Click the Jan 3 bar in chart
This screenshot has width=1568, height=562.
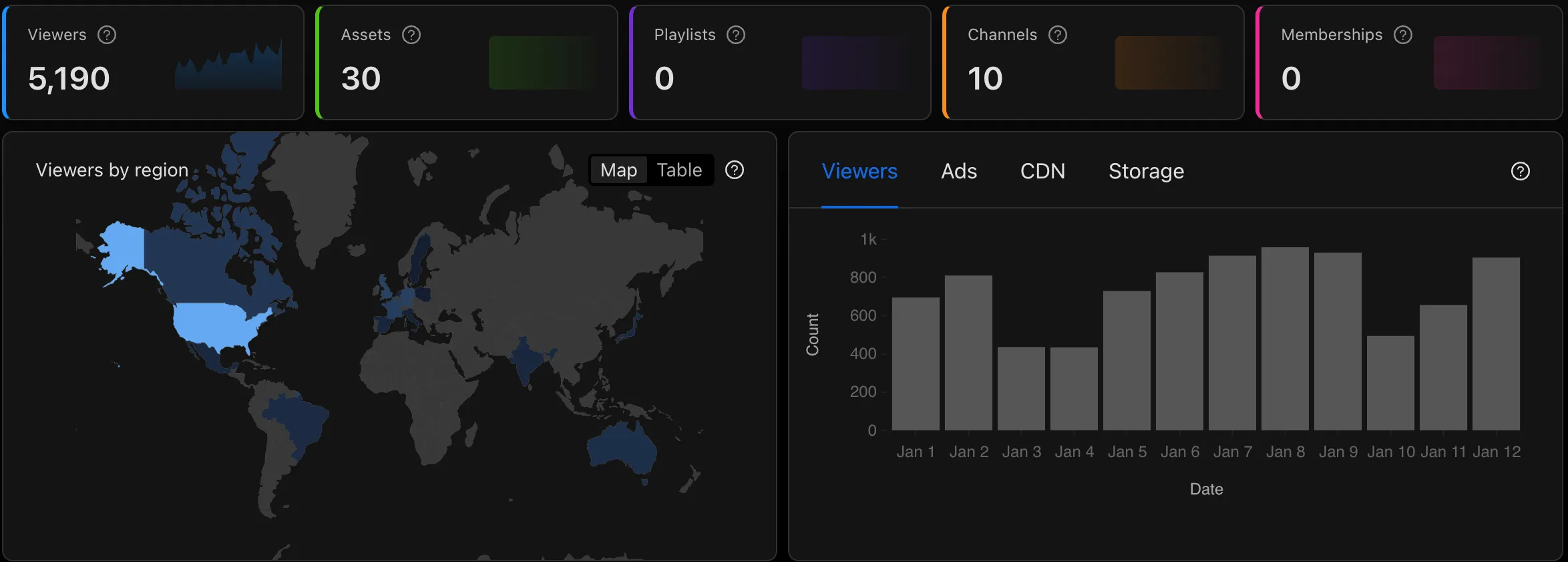pyautogui.click(x=1021, y=389)
